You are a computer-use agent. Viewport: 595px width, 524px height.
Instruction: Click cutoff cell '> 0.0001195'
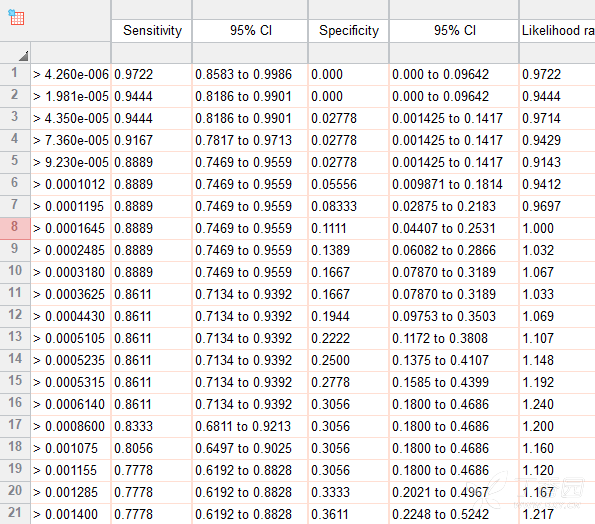pyautogui.click(x=71, y=206)
